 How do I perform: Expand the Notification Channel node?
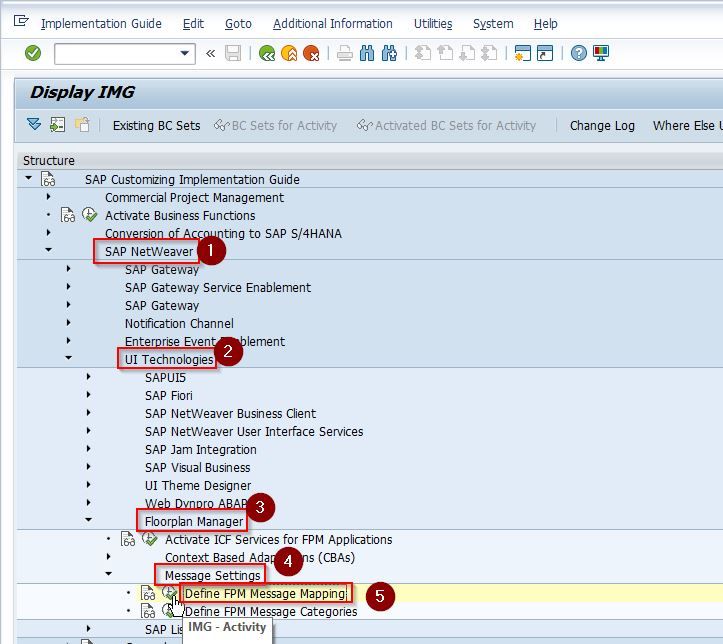pos(68,322)
